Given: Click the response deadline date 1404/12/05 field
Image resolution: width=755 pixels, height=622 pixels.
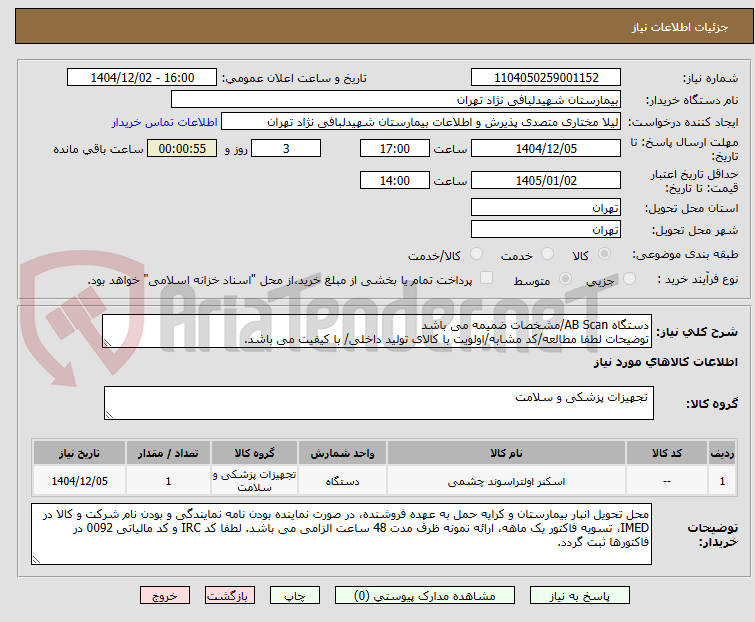Looking at the screenshot, I should 546,148.
